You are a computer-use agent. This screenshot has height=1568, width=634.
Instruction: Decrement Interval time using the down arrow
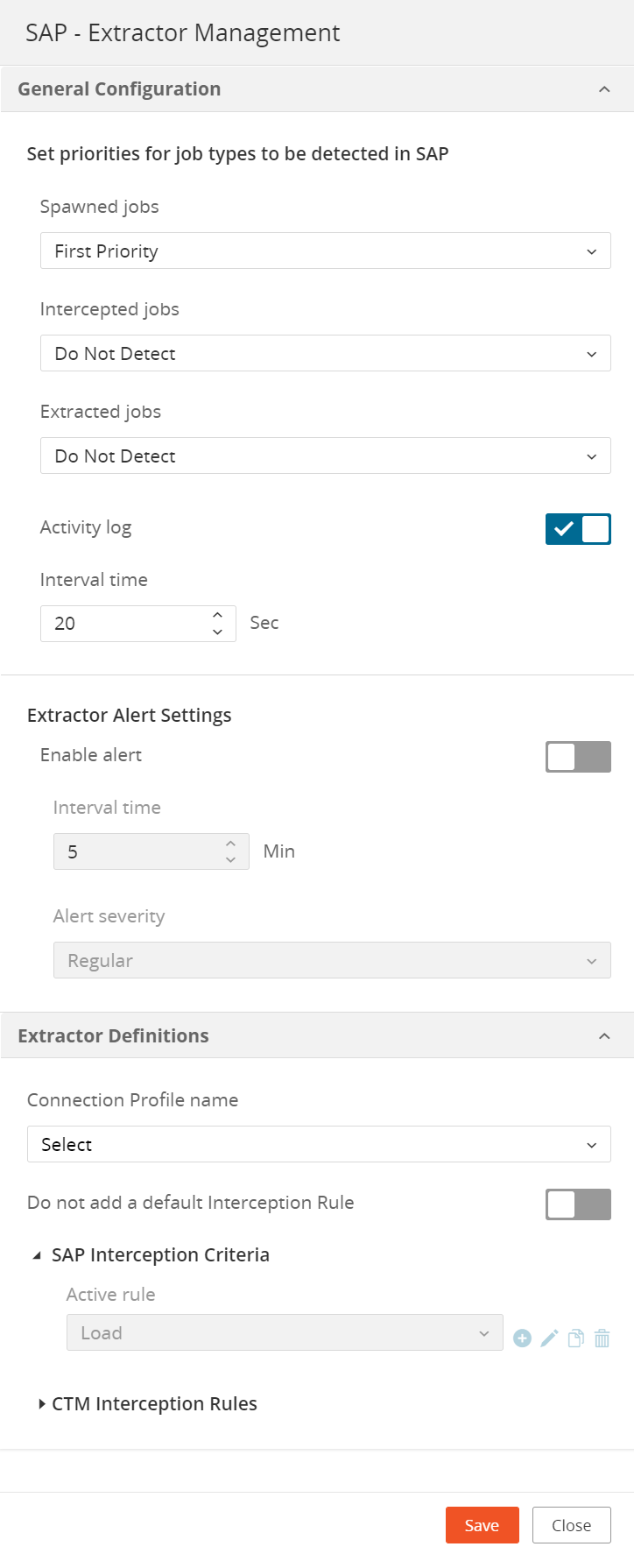[216, 631]
